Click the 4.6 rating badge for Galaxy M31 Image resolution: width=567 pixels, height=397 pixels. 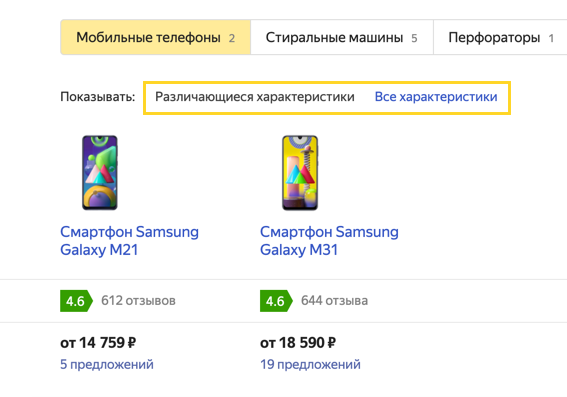[x=276, y=301]
